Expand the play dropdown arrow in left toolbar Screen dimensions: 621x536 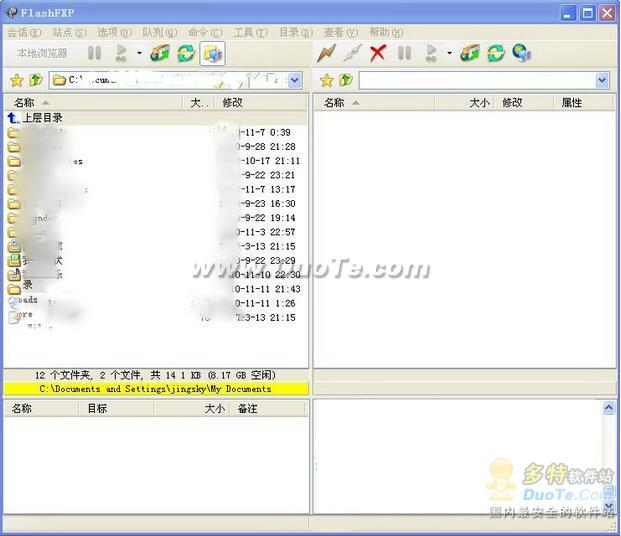139,53
